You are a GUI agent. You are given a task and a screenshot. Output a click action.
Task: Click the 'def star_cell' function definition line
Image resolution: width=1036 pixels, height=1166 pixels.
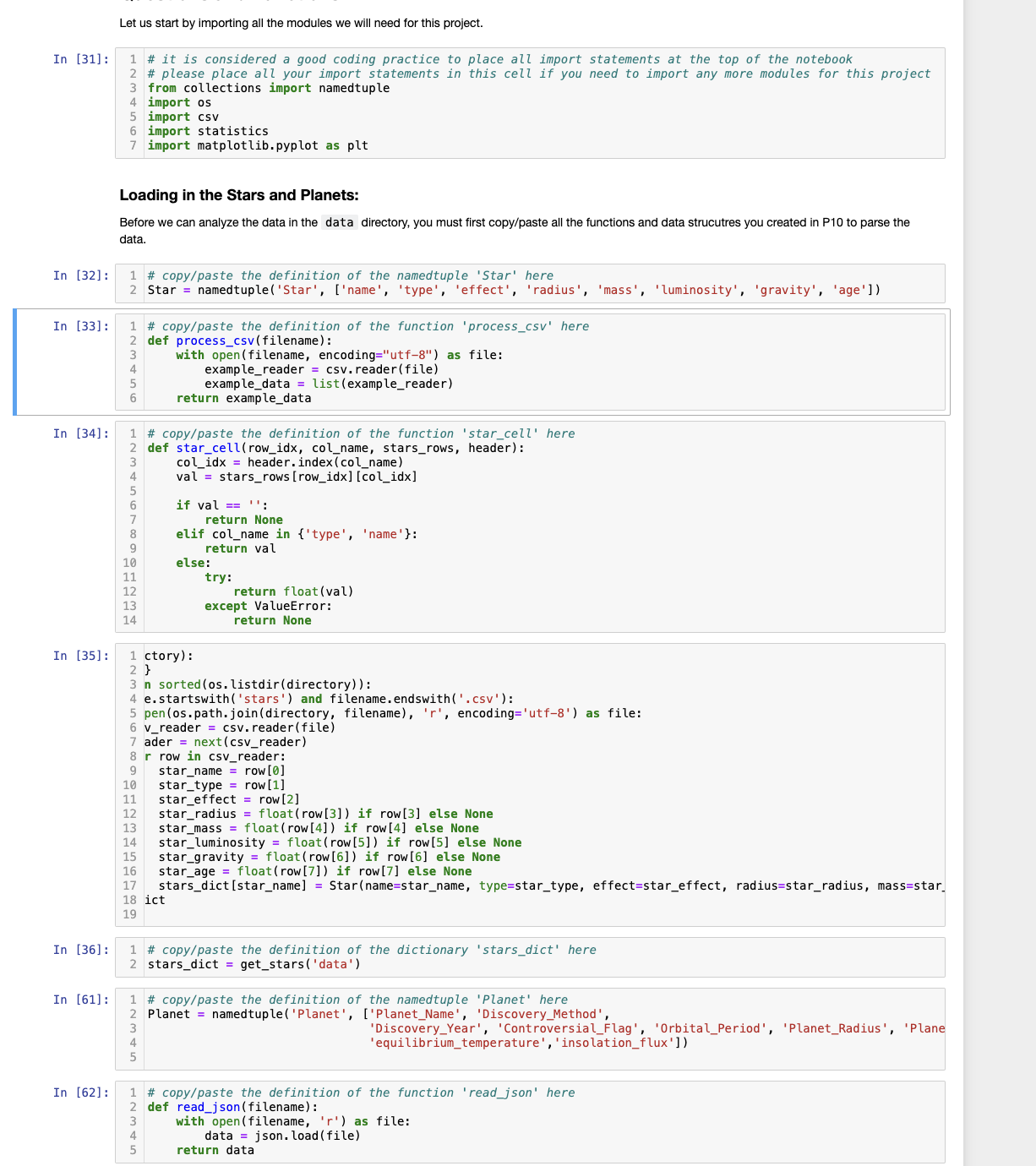click(x=335, y=448)
